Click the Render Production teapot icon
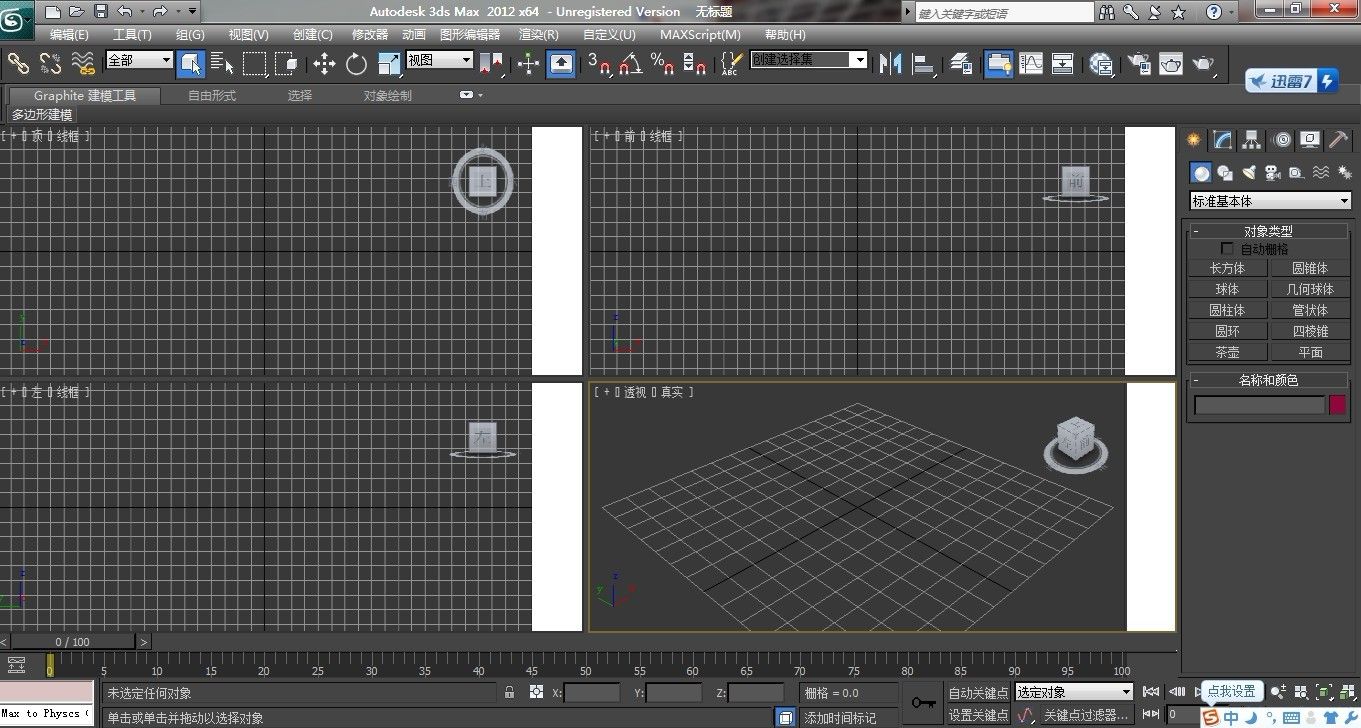The width and height of the screenshot is (1361, 728). point(1204,63)
